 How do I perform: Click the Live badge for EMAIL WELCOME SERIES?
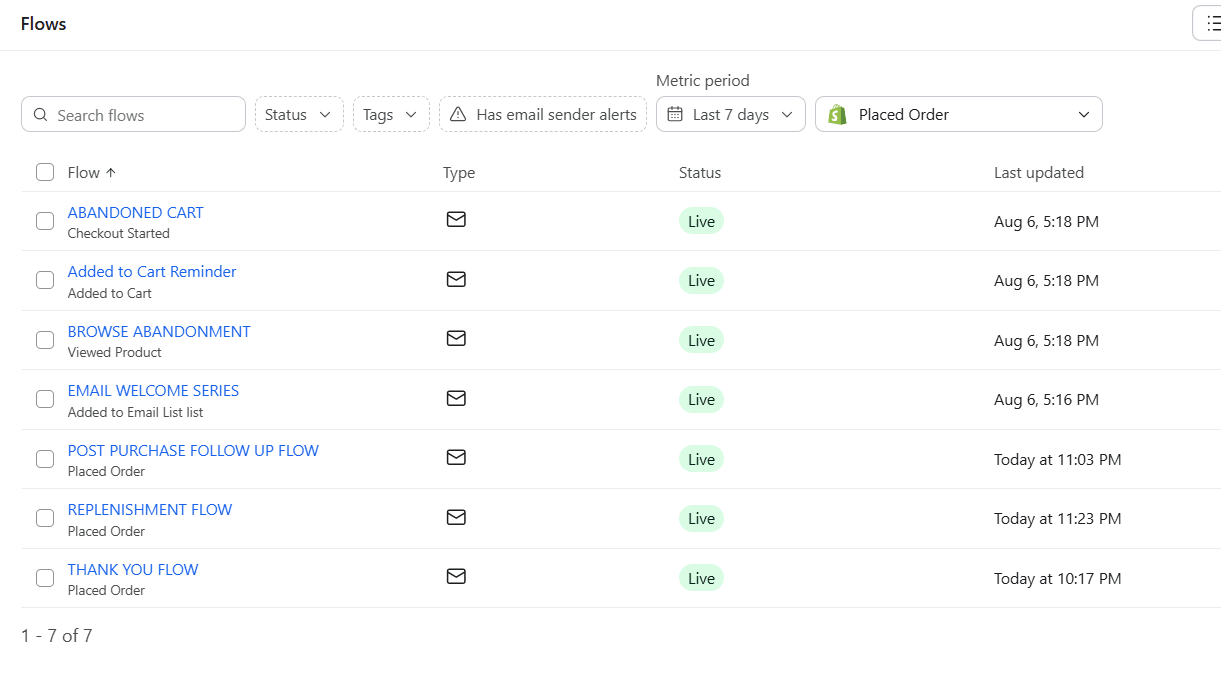(701, 400)
